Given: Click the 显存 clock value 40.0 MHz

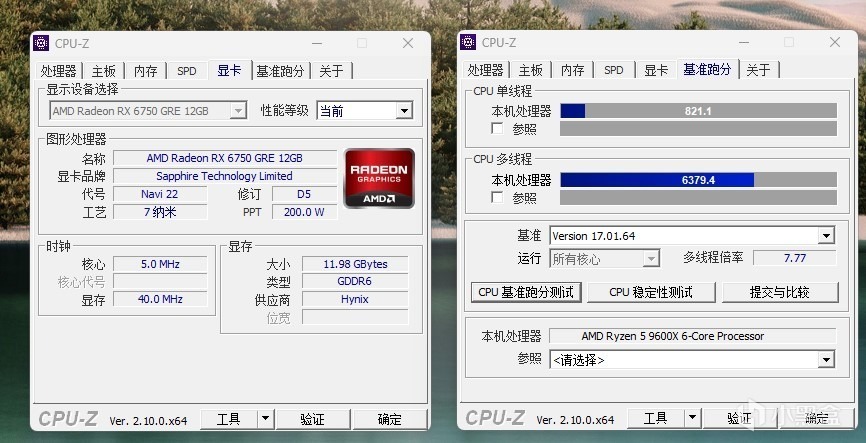Looking at the screenshot, I should pos(160,299).
